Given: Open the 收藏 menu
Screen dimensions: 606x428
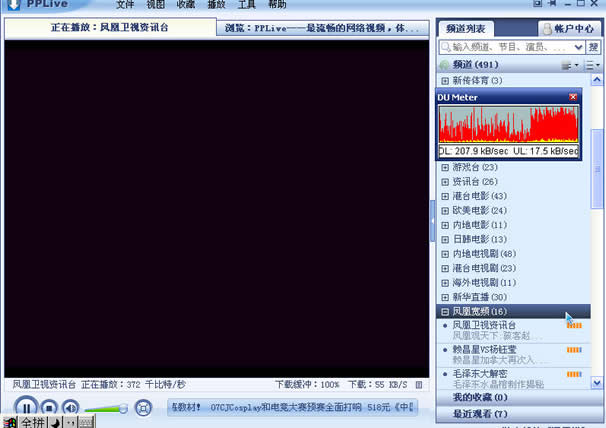Looking at the screenshot, I should (x=186, y=5).
